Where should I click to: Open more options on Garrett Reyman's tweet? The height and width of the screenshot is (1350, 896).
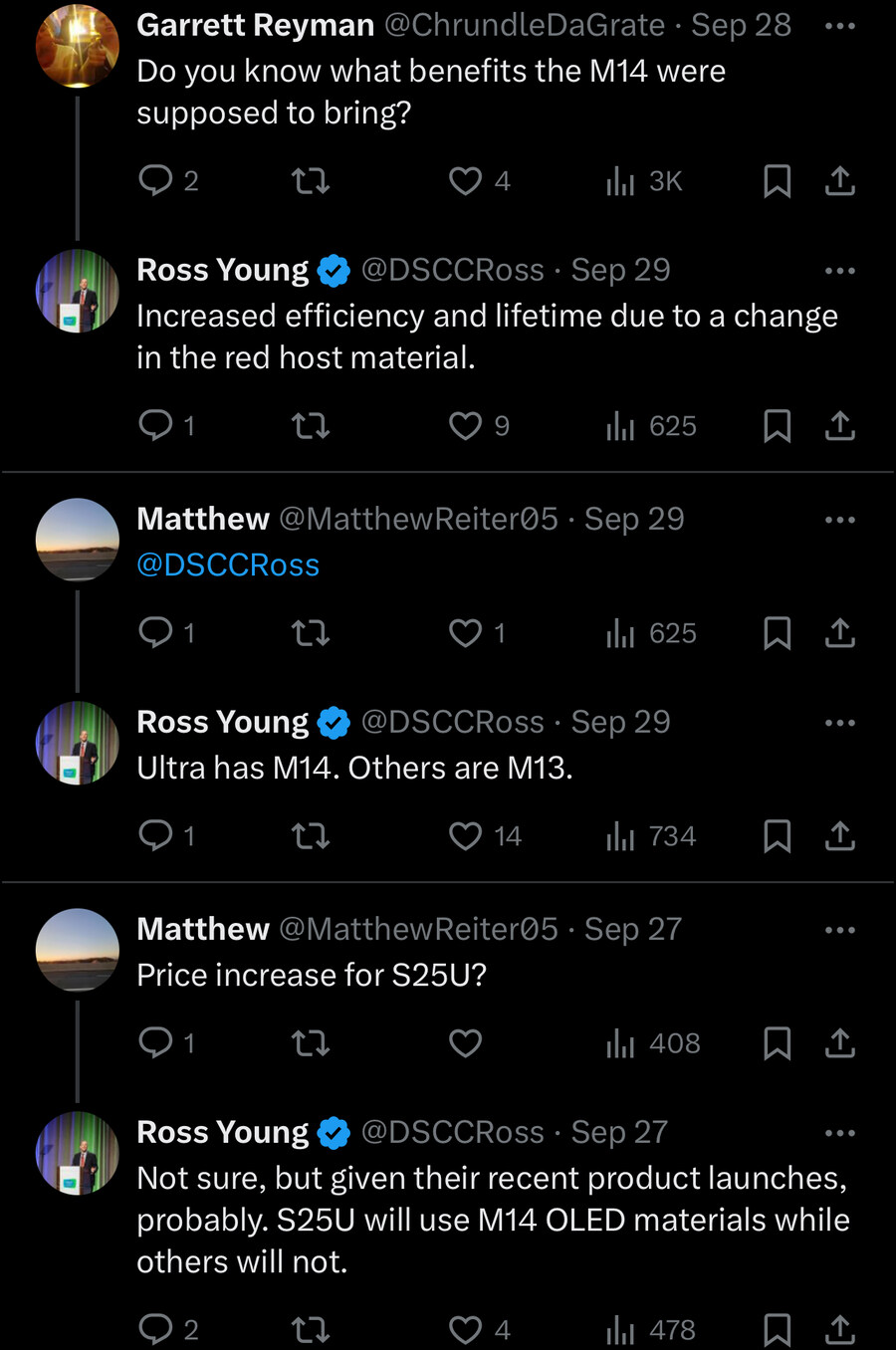tap(839, 26)
